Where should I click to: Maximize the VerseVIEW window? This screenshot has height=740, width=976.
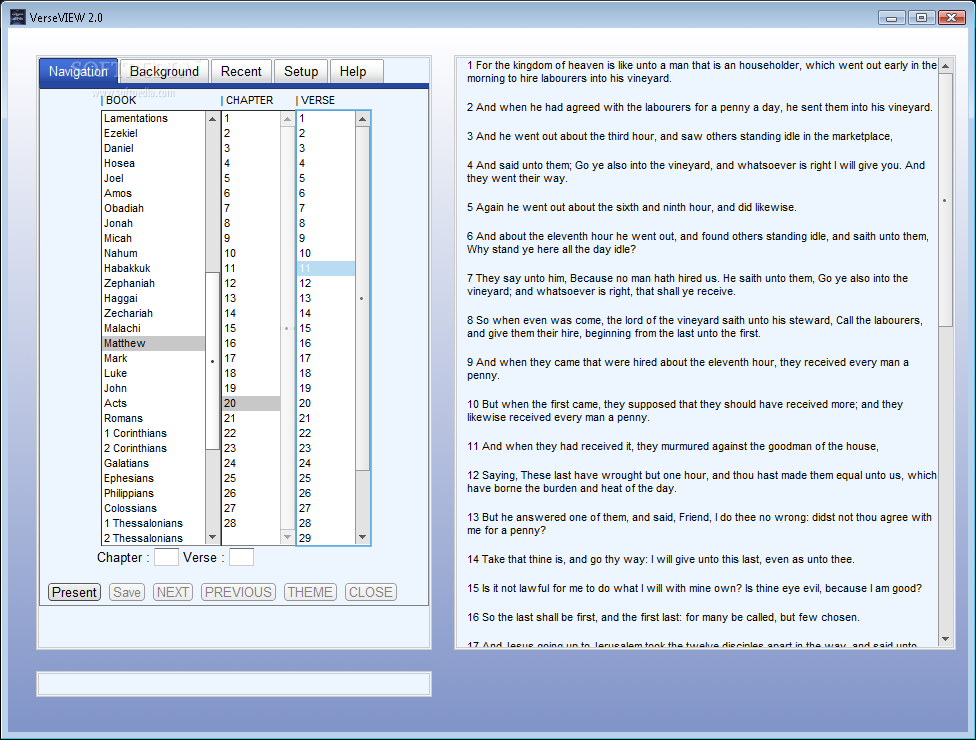921,18
